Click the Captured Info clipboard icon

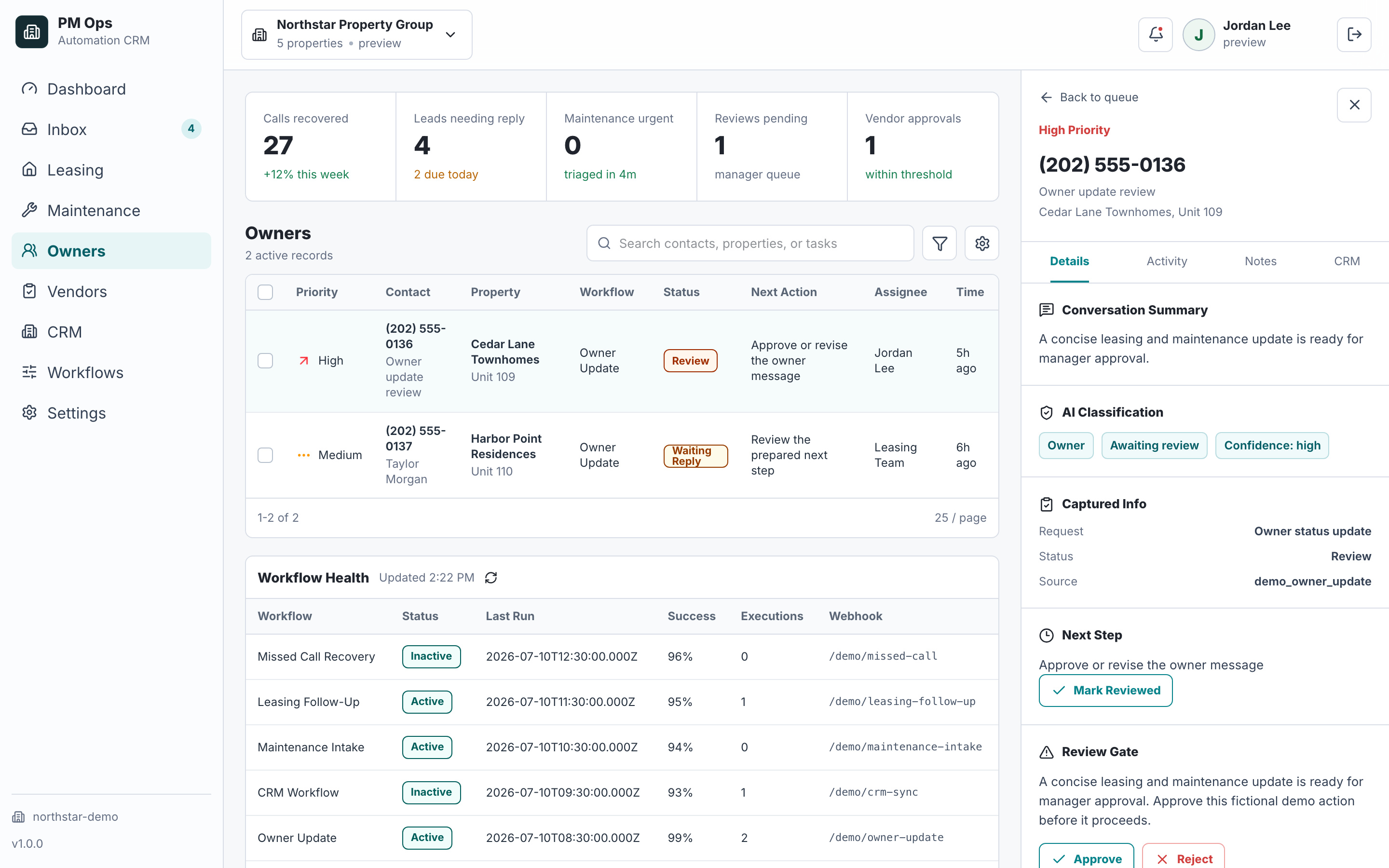click(x=1047, y=504)
